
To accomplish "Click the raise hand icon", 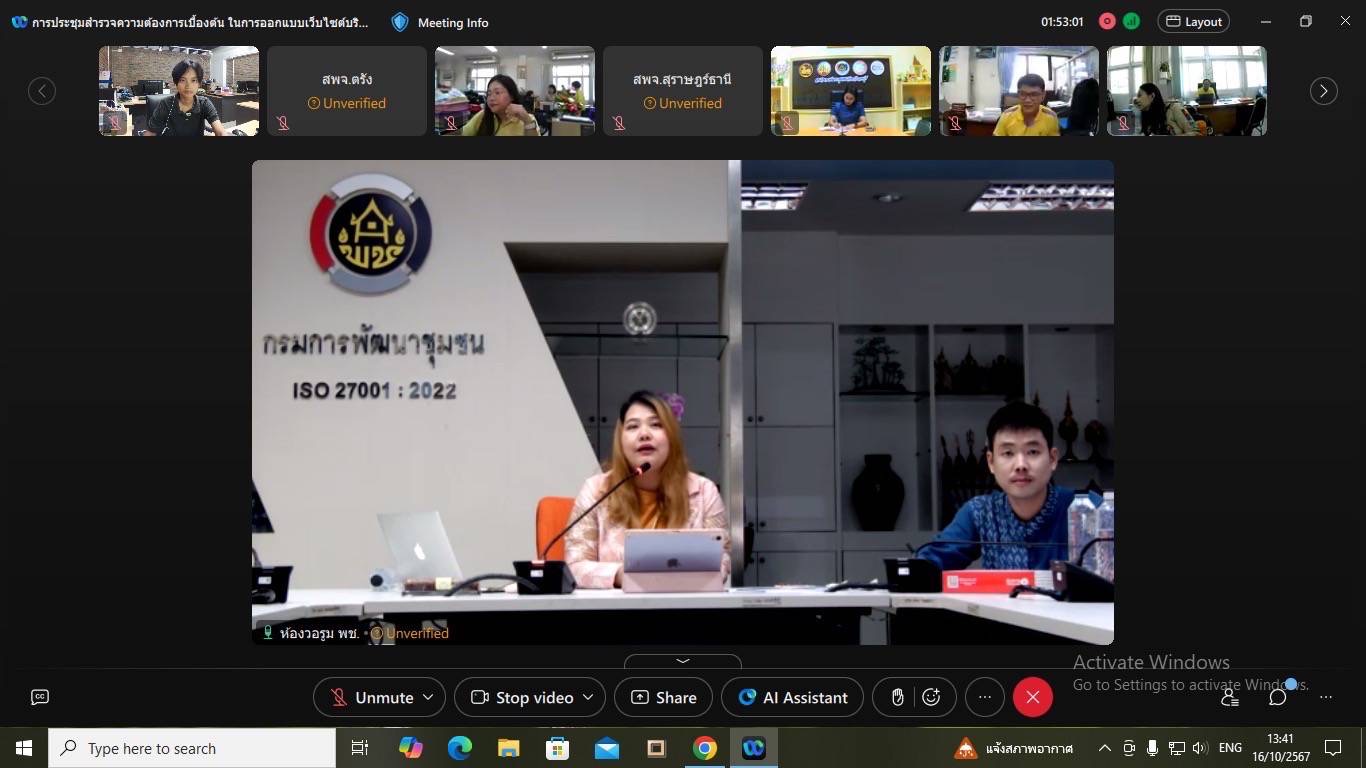I will 898,697.
